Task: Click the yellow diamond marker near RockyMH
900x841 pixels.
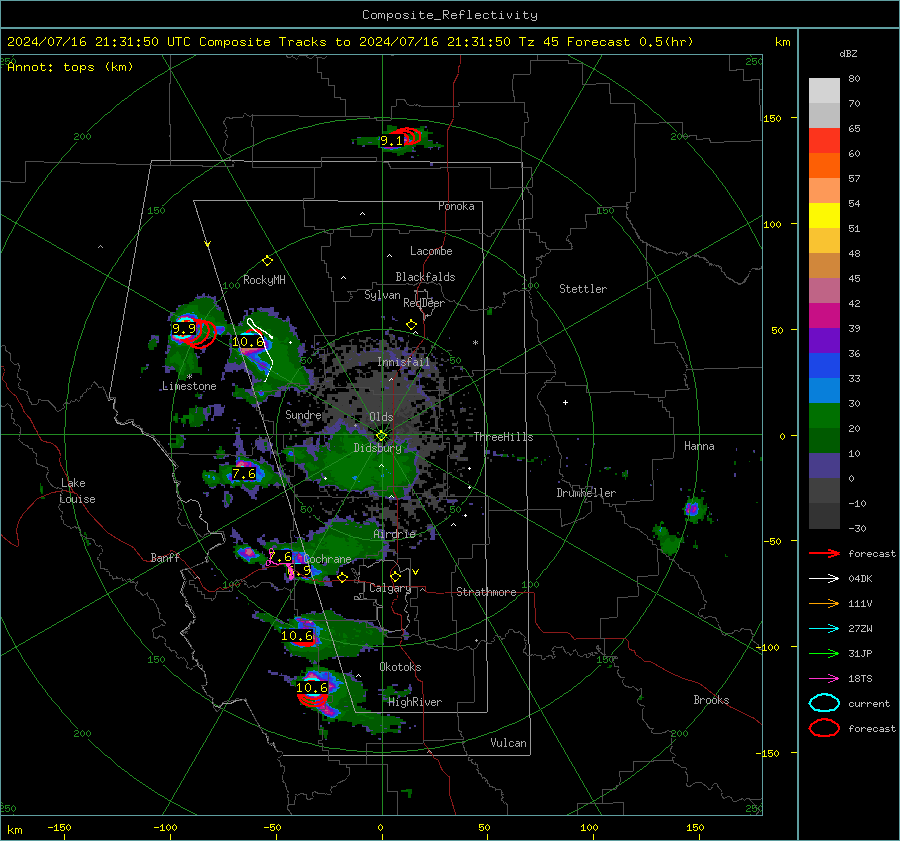Action: coord(267,261)
